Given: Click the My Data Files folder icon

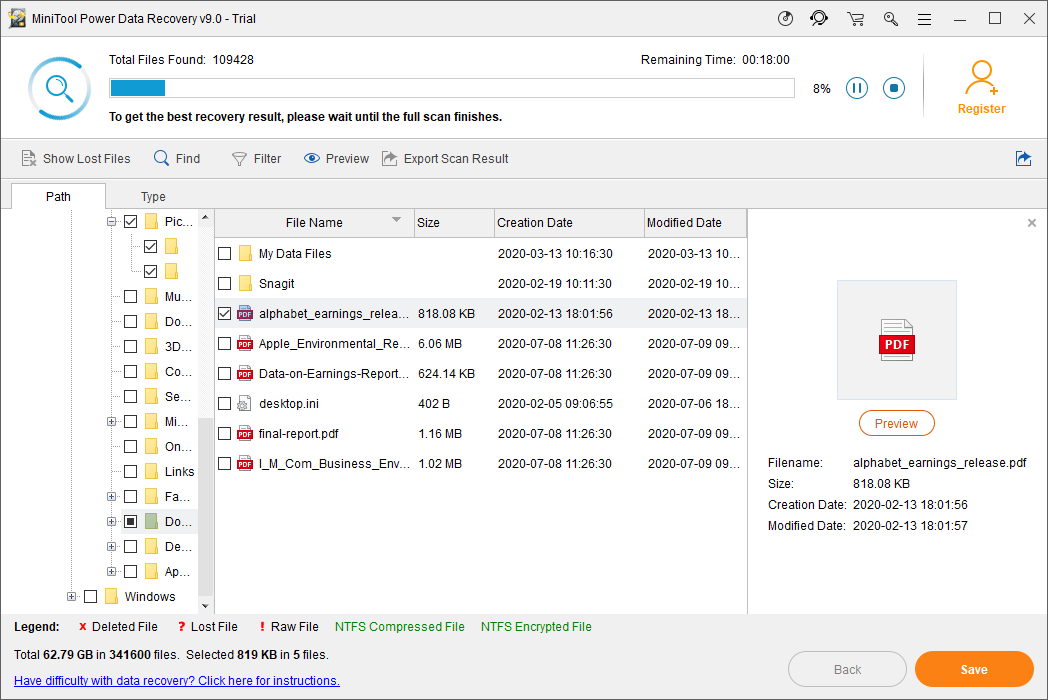Looking at the screenshot, I should pos(245,253).
